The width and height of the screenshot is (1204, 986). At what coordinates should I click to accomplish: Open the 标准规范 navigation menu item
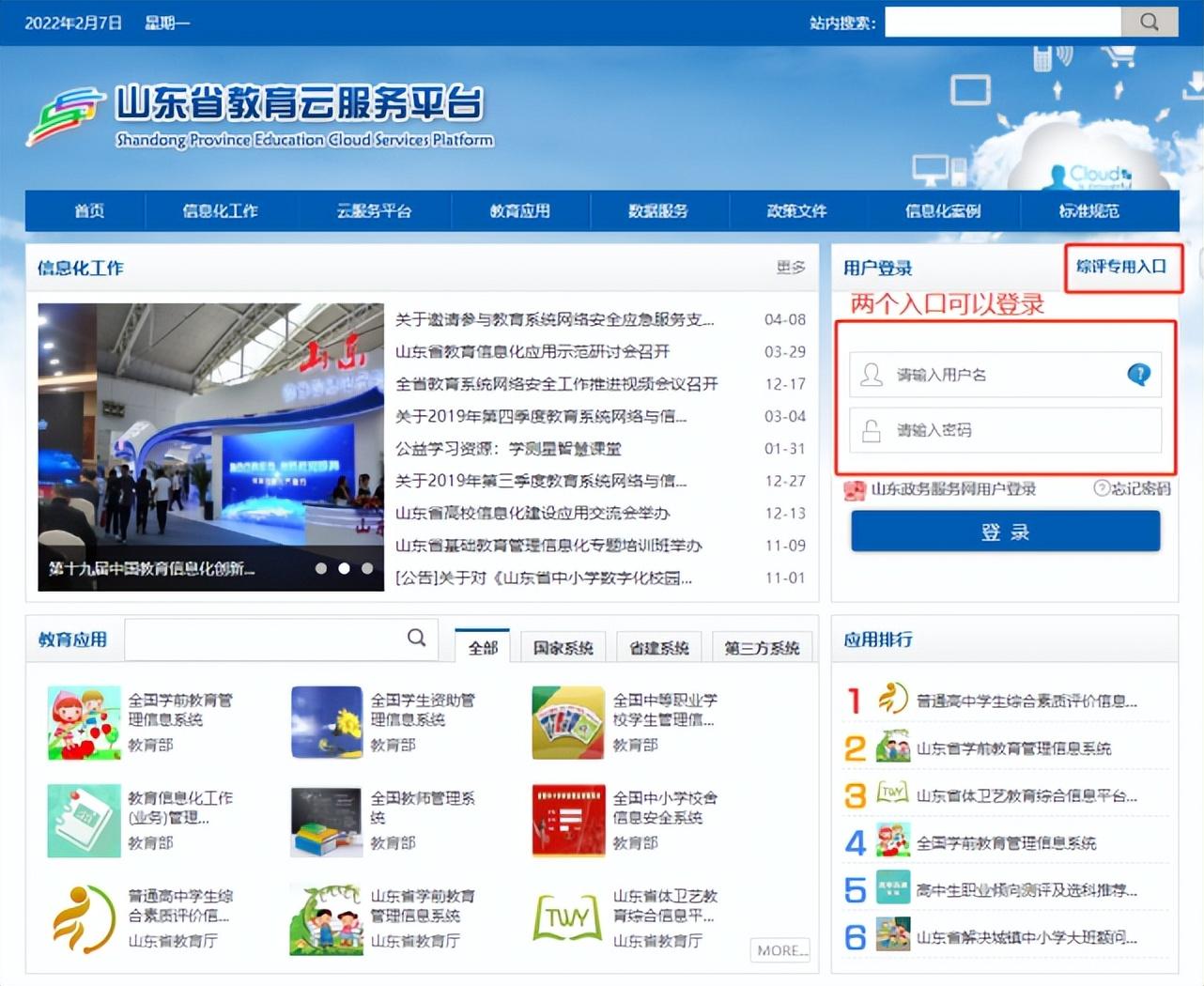[1089, 211]
